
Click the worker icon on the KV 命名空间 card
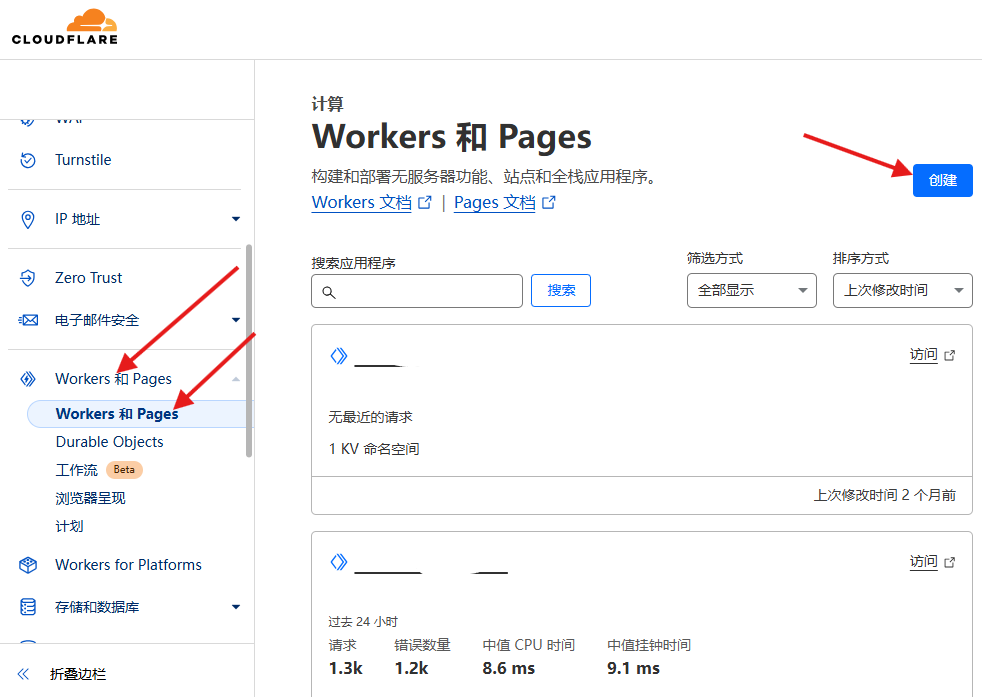(x=339, y=356)
